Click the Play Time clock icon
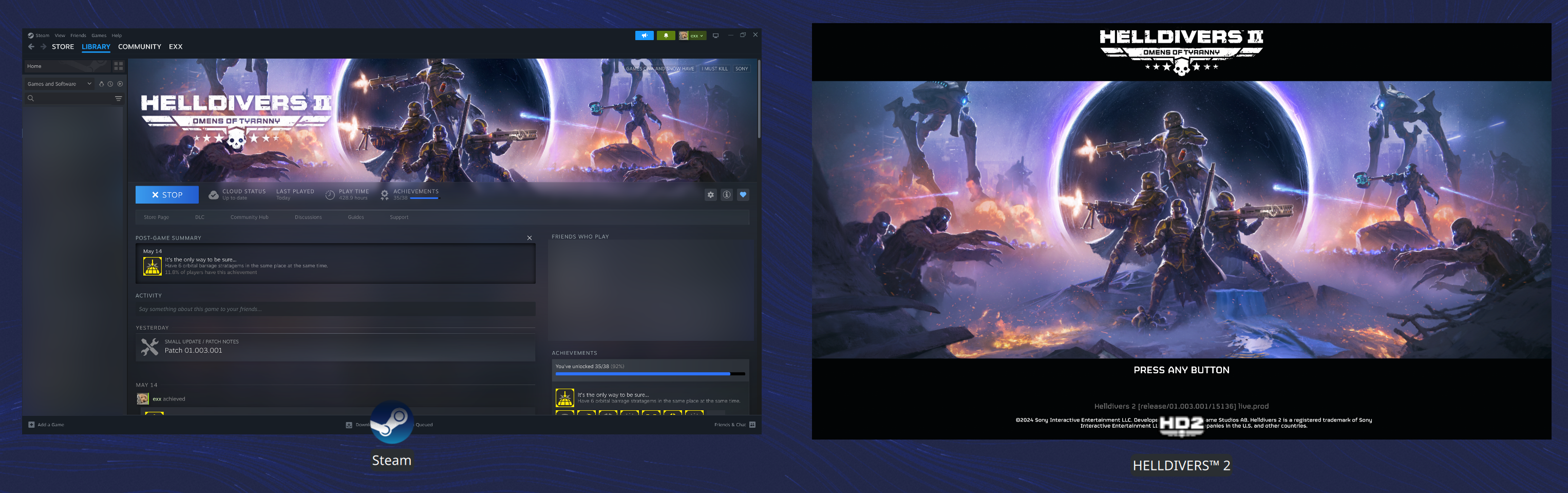 tap(330, 195)
